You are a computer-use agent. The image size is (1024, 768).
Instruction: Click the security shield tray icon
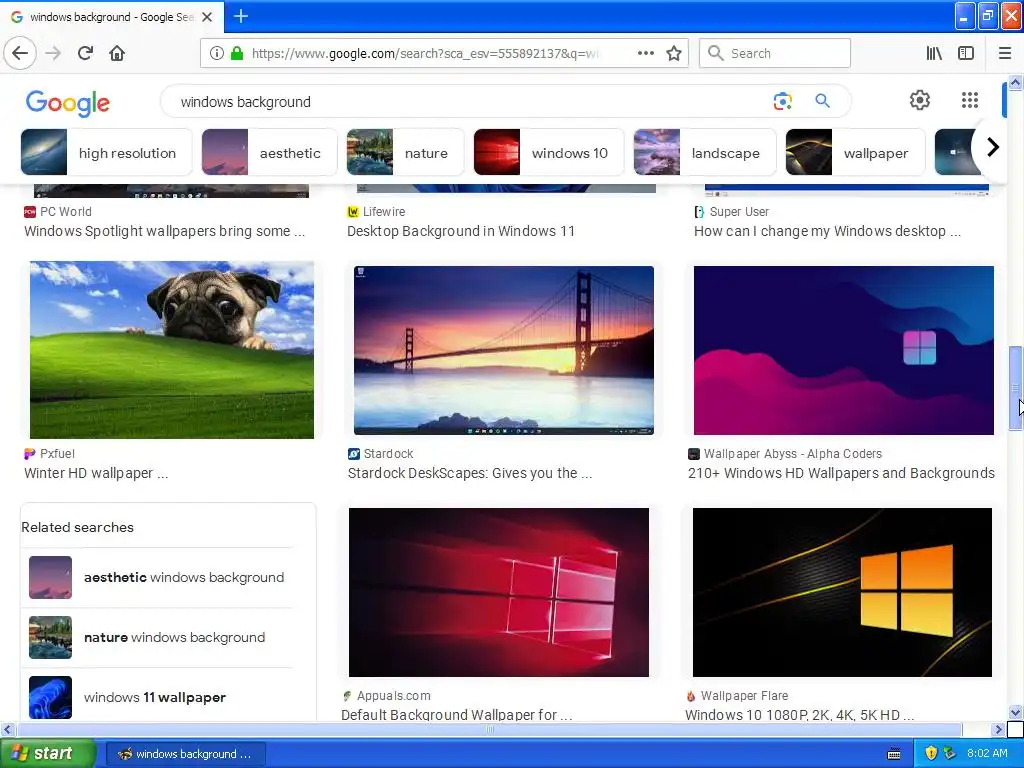[931, 754]
